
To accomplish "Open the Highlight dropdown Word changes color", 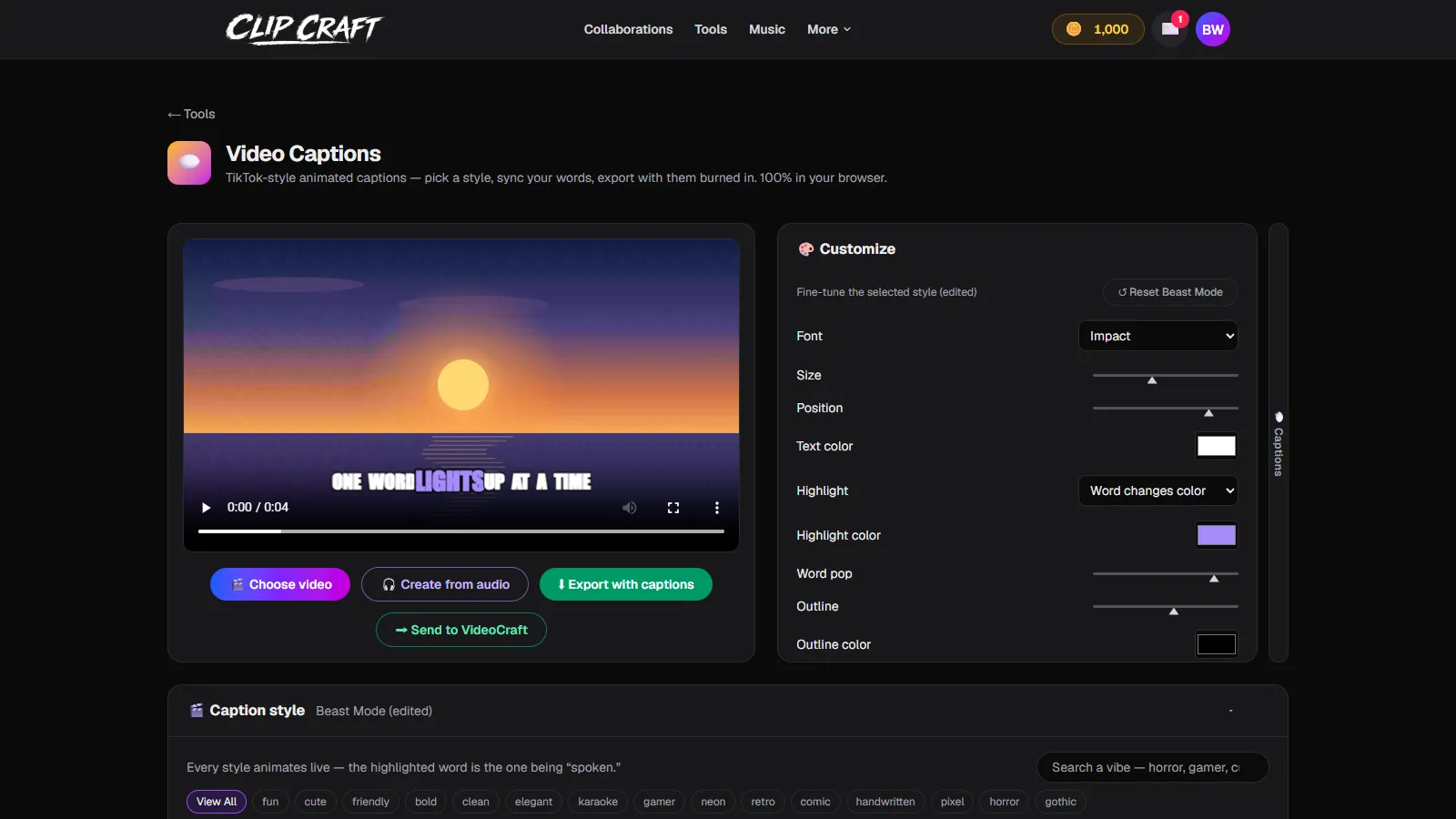I will [1158, 490].
